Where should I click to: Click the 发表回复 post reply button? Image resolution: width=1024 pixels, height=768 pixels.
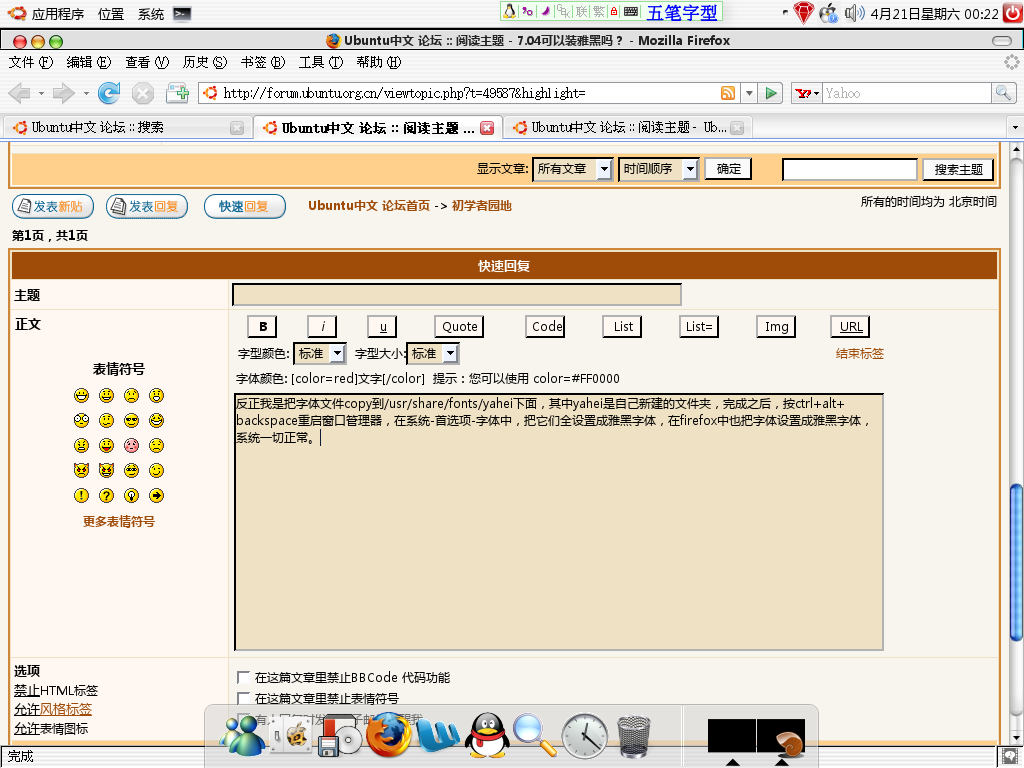point(147,206)
